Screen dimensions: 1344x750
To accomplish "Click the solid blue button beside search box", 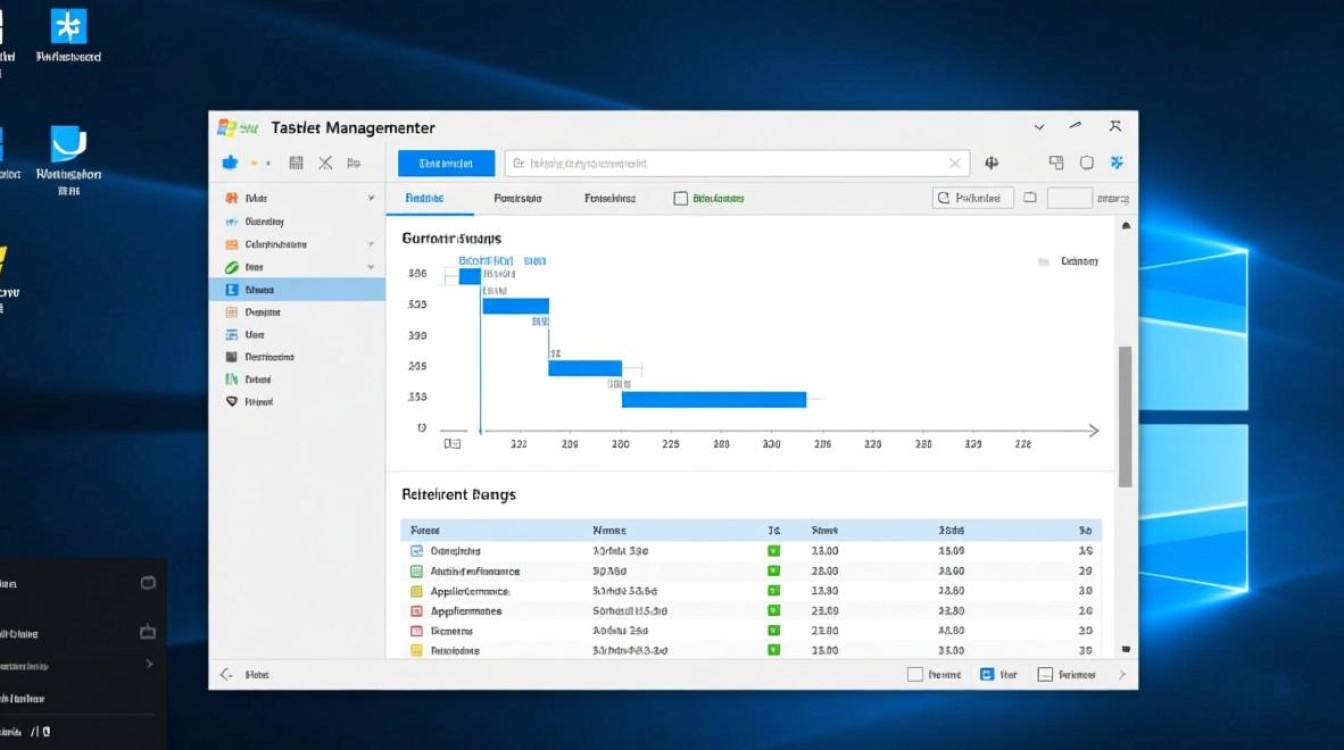I will tap(446, 163).
